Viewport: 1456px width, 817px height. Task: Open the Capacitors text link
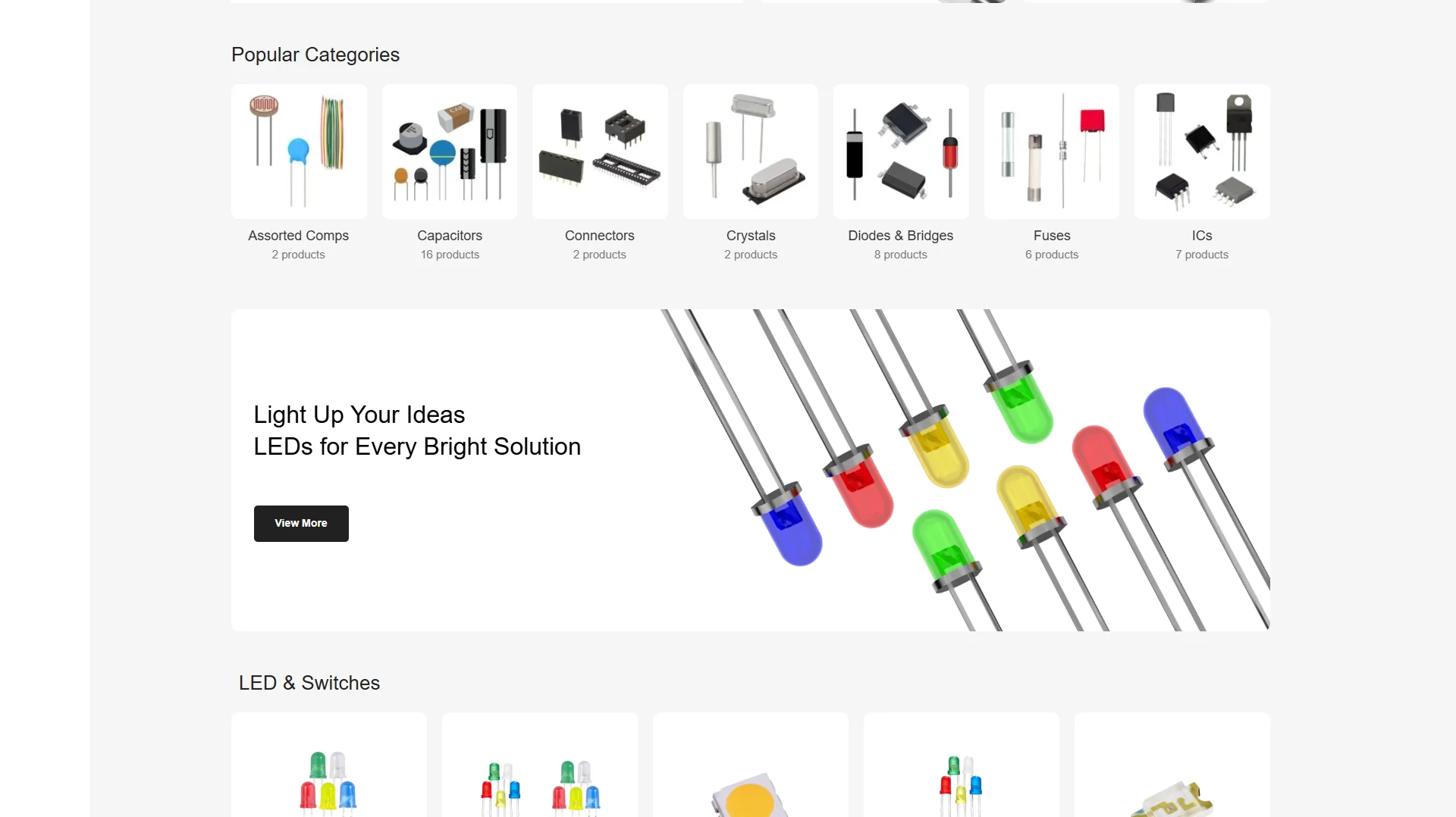[450, 236]
